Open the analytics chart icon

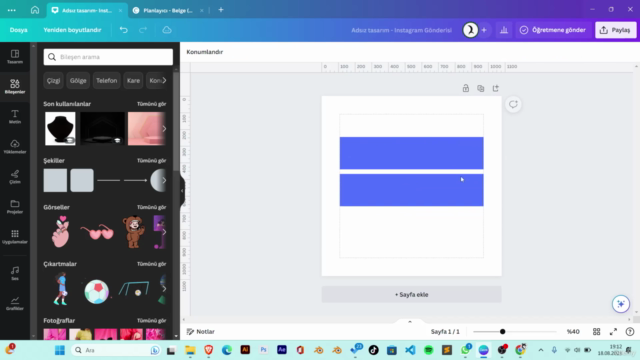click(x=504, y=30)
